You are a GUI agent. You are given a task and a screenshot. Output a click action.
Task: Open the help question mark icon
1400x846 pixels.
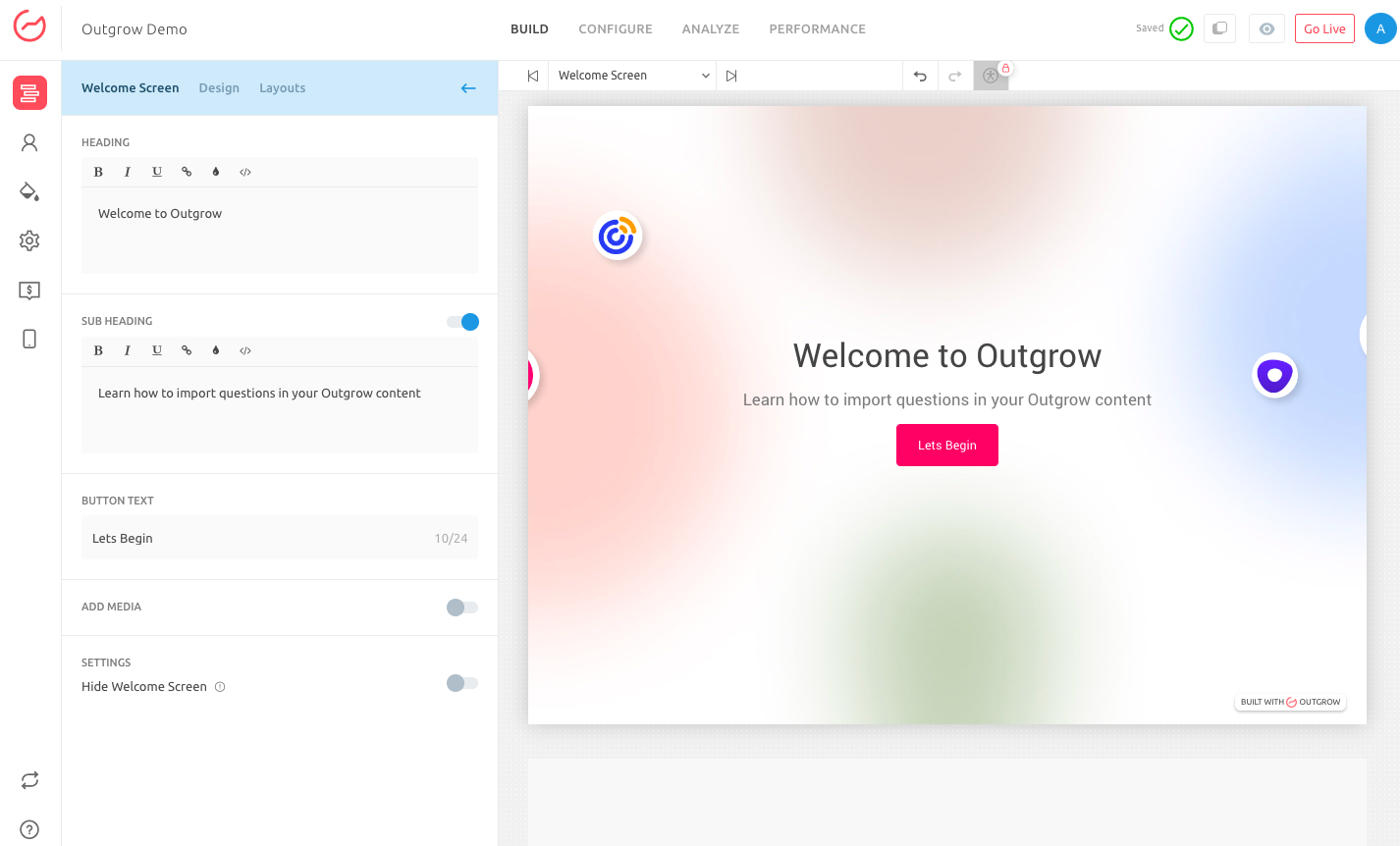click(29, 829)
